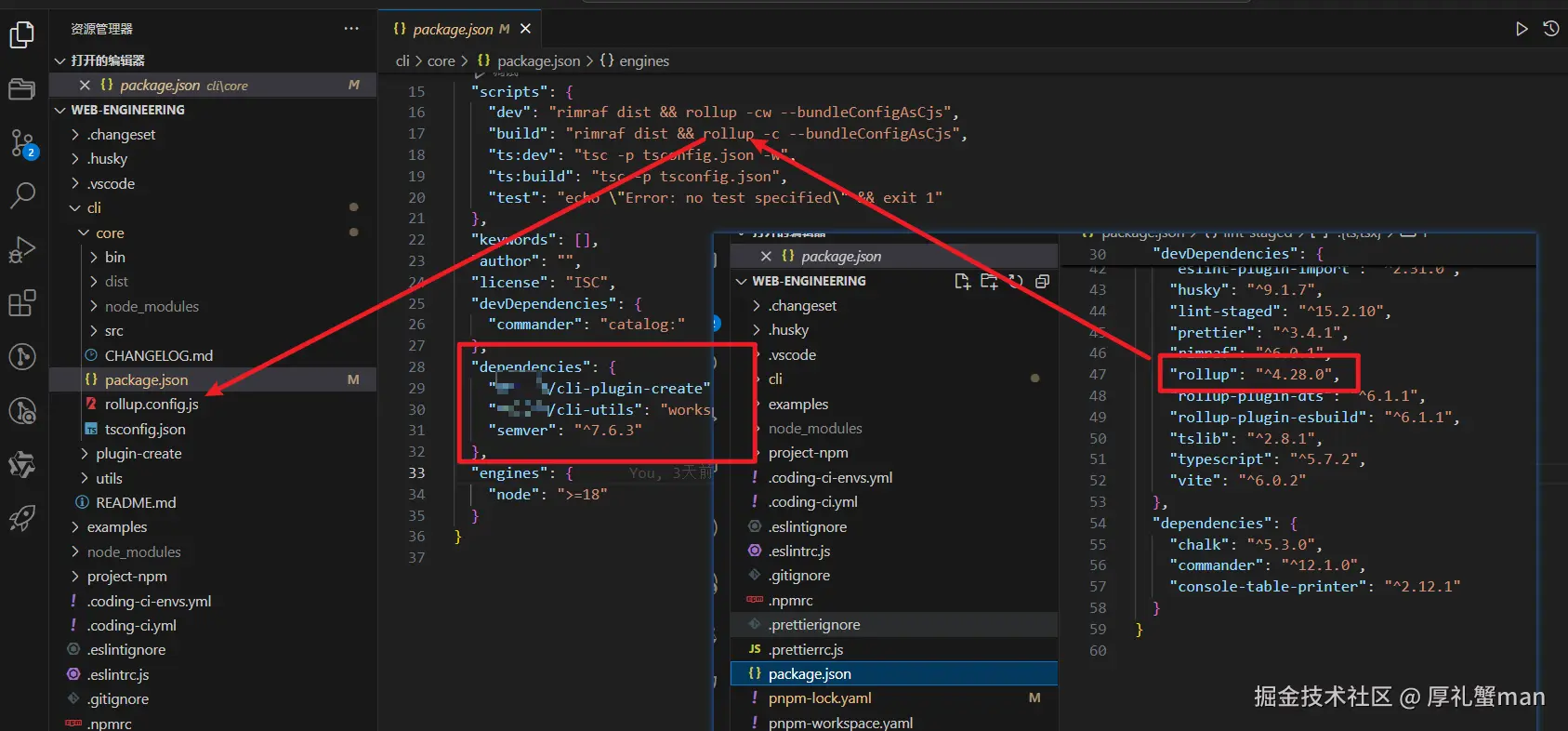Click the Run button in editor title bar
Screen dimensions: 1568x731
[1522, 29]
